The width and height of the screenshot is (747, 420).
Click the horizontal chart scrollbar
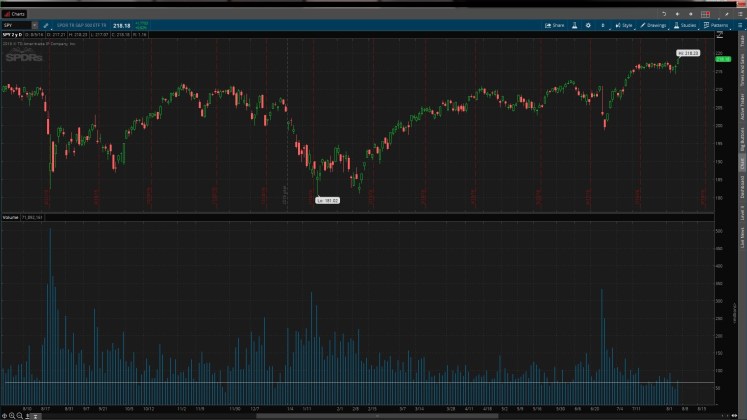coord(330,415)
